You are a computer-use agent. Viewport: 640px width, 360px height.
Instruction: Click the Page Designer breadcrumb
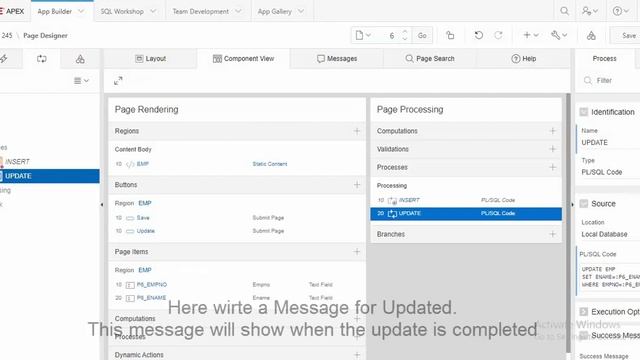[x=45, y=36]
